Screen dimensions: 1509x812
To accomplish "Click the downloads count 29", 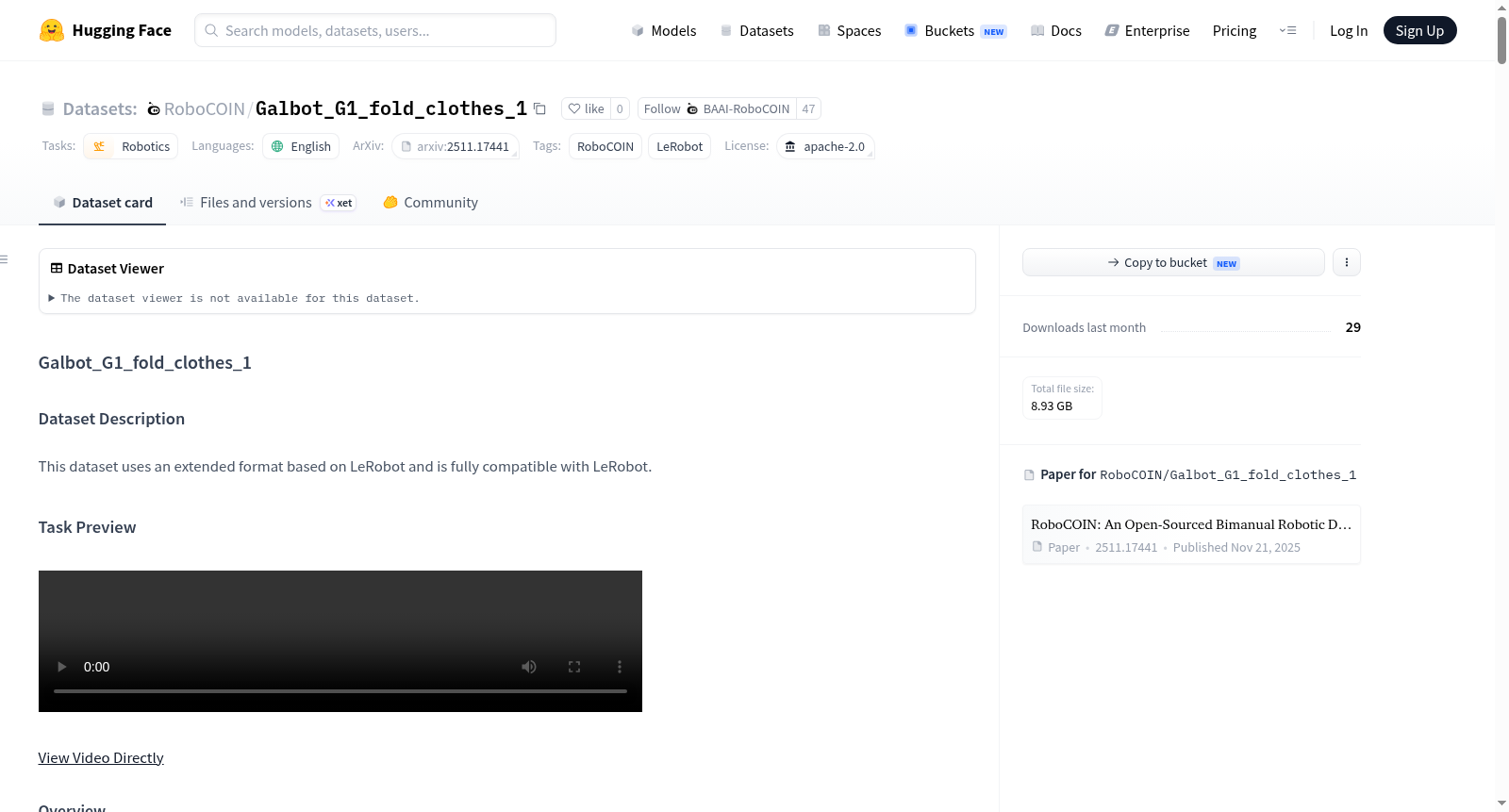I will point(1353,327).
